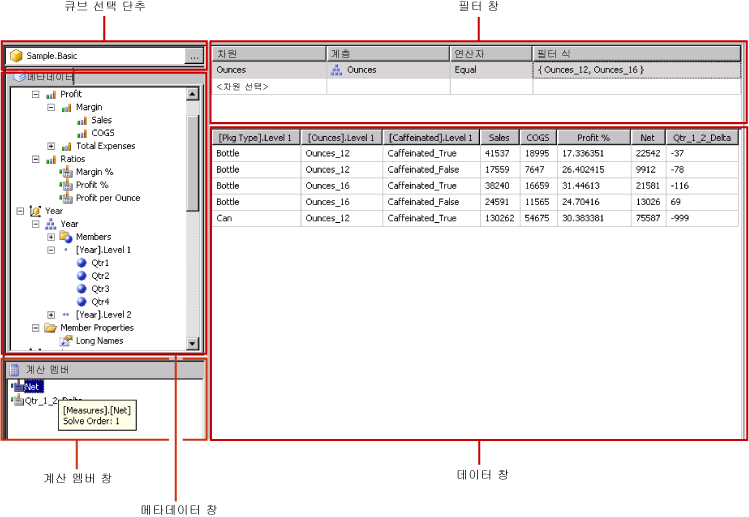This screenshot has width=749, height=517.
Task: Click the COGS column header in data grid
Action: pyautogui.click(x=538, y=138)
